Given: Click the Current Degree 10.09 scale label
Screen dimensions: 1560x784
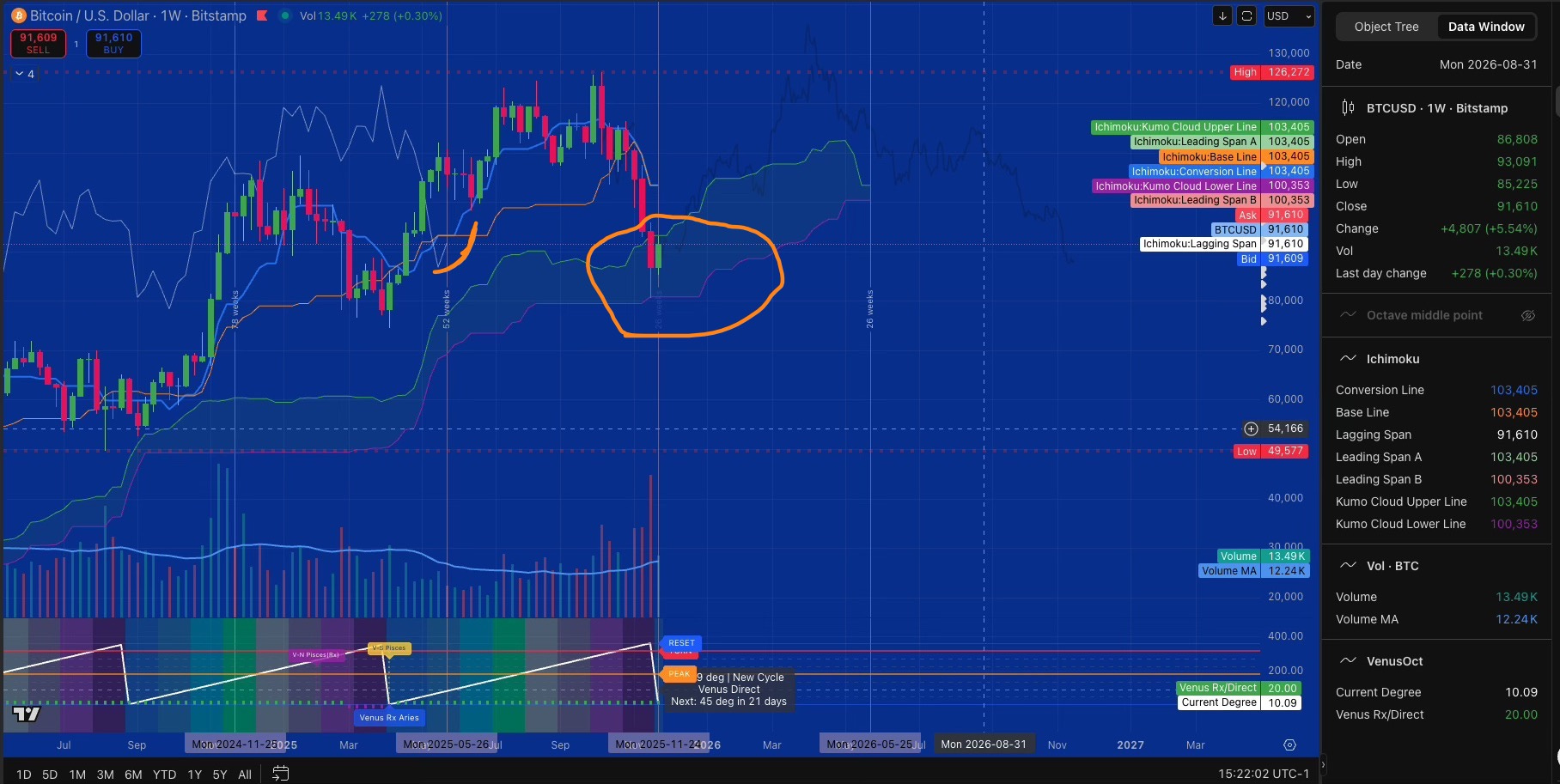Looking at the screenshot, I should tap(1239, 702).
